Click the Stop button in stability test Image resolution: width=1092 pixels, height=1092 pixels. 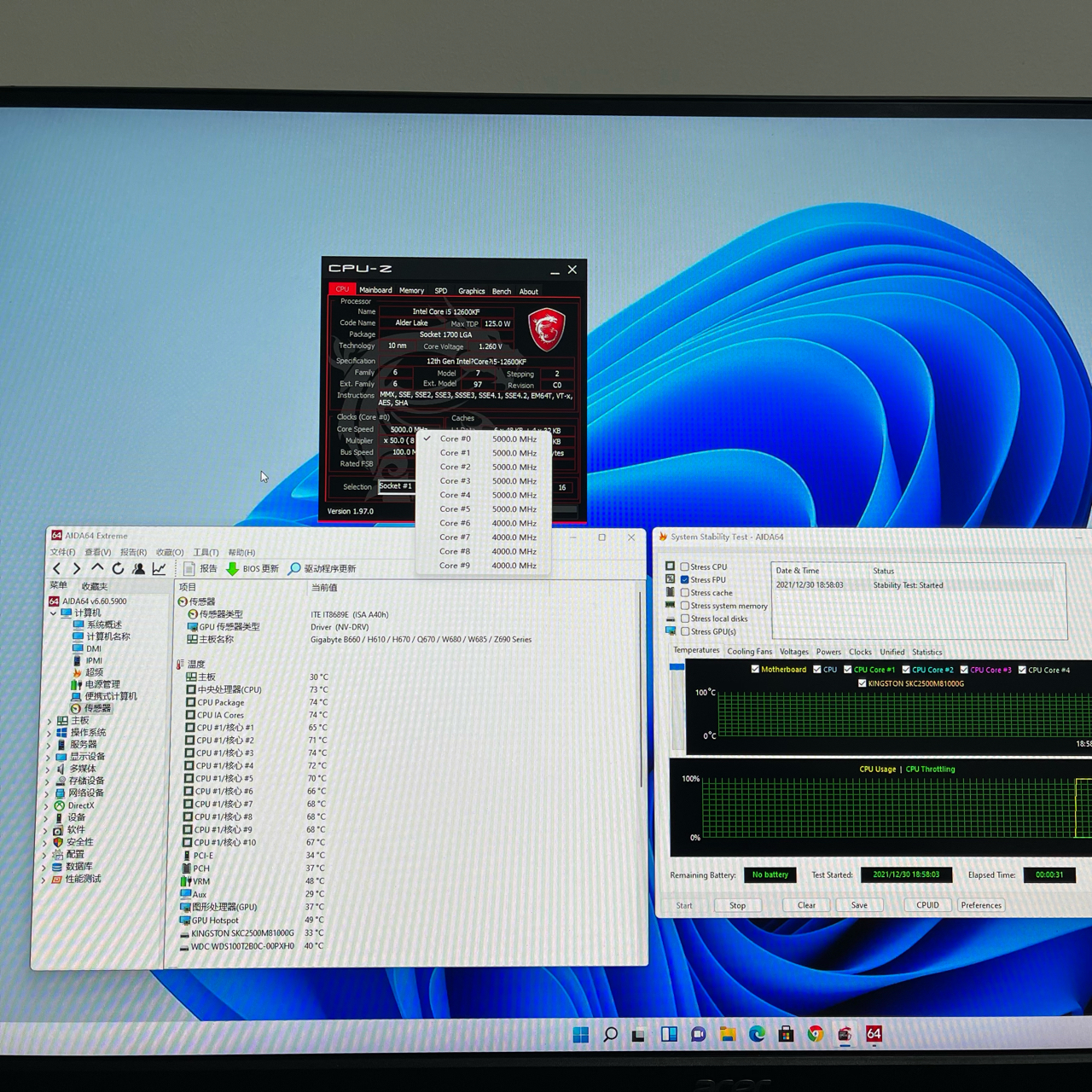pos(737,905)
